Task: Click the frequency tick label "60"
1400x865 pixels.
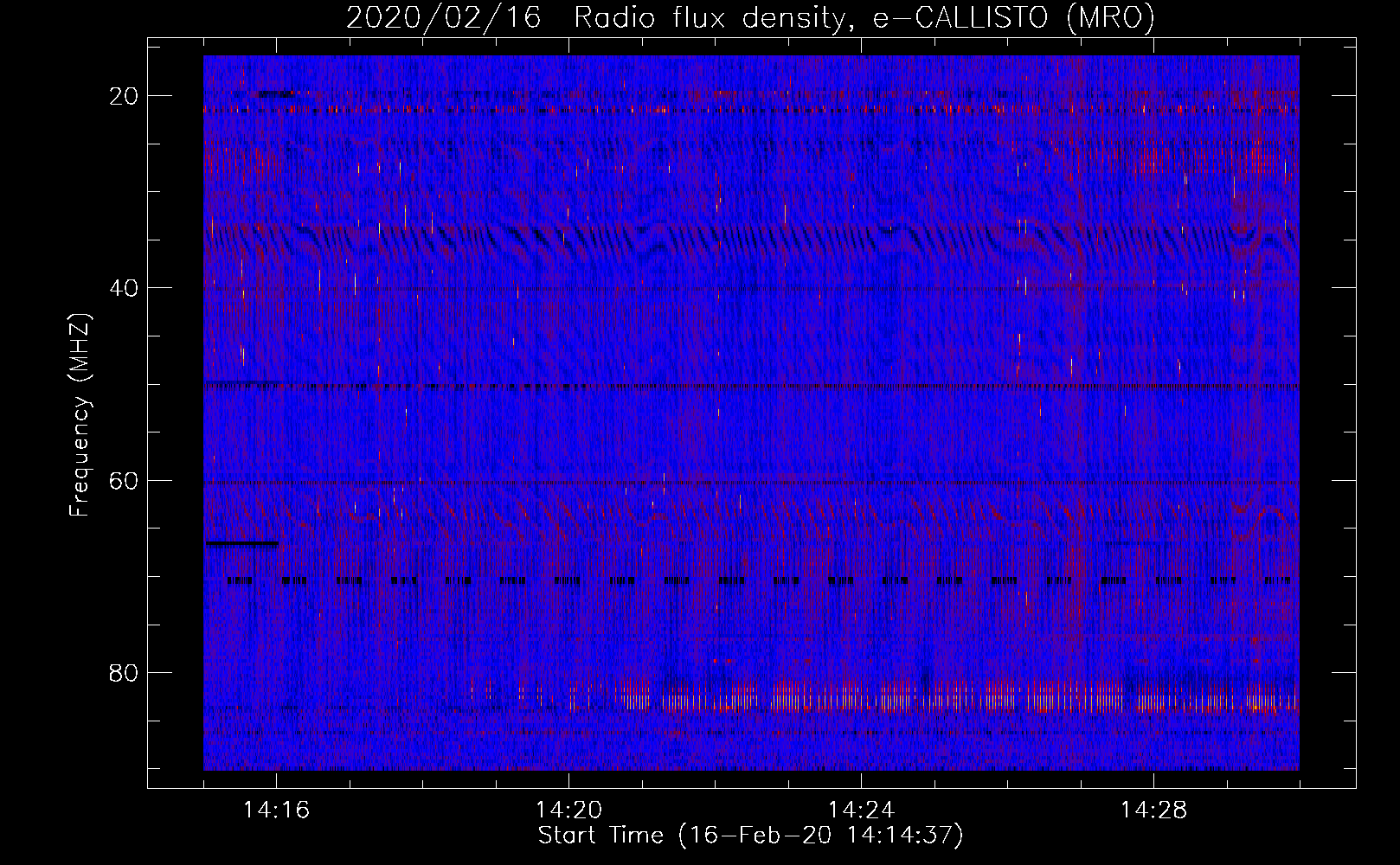Action: click(x=125, y=480)
